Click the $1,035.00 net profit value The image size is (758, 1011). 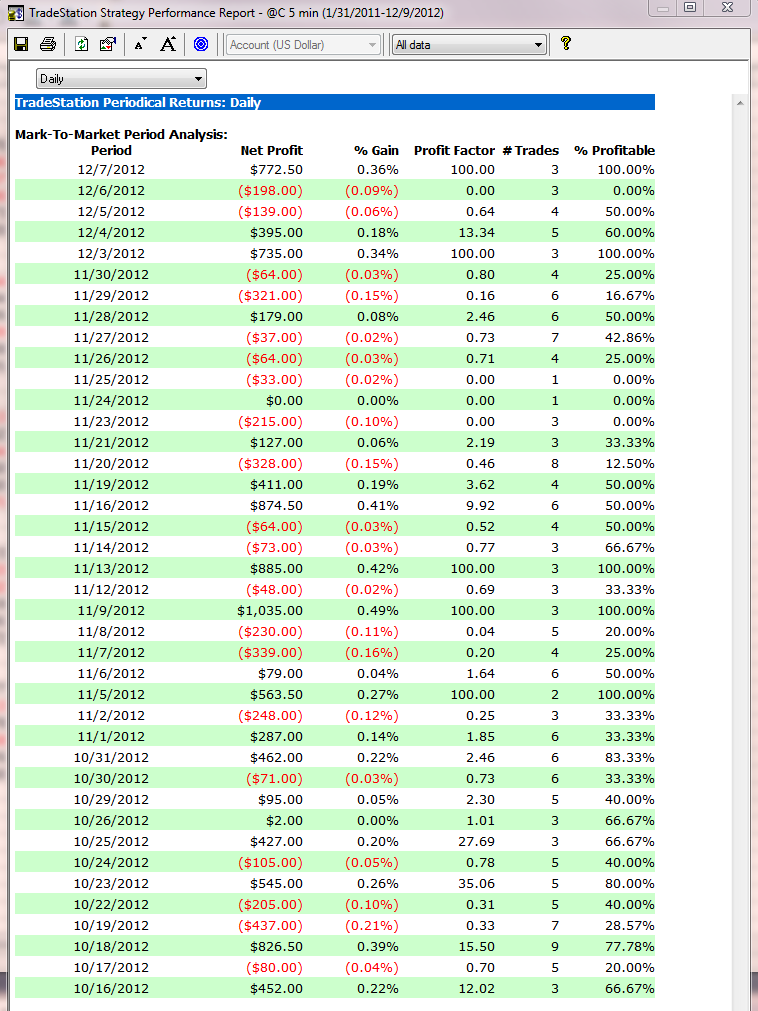point(270,610)
